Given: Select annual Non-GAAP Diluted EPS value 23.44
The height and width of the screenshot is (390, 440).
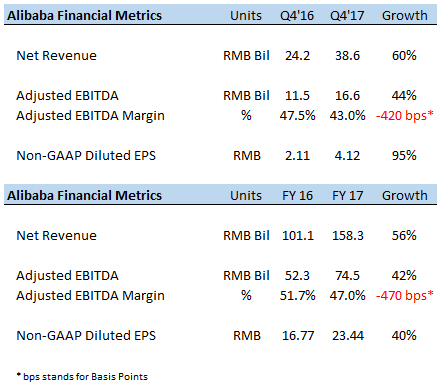Looking at the screenshot, I should coord(348,336).
